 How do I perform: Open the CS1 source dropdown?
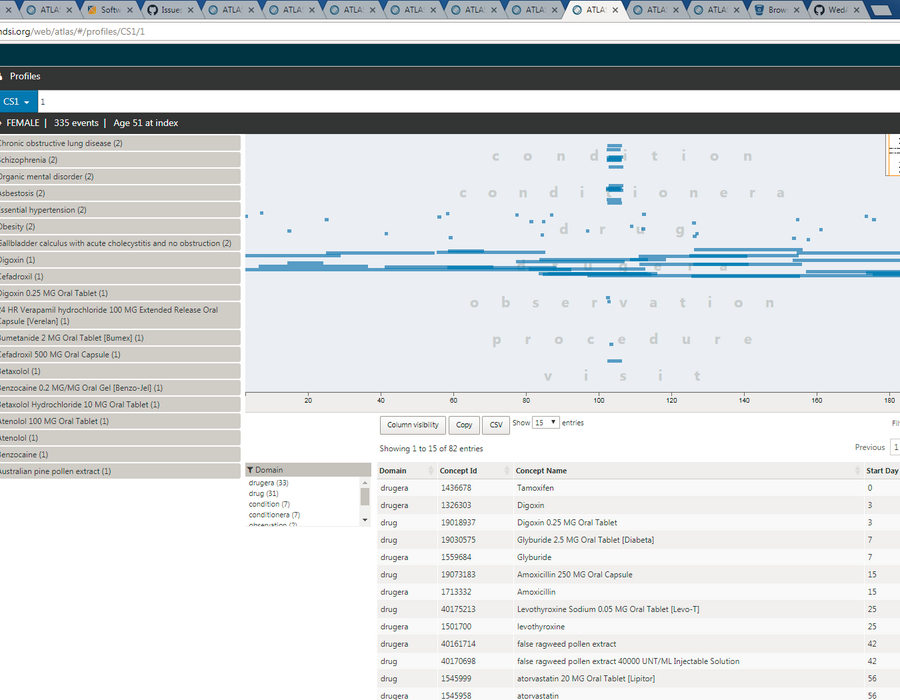pyautogui.click(x=17, y=102)
